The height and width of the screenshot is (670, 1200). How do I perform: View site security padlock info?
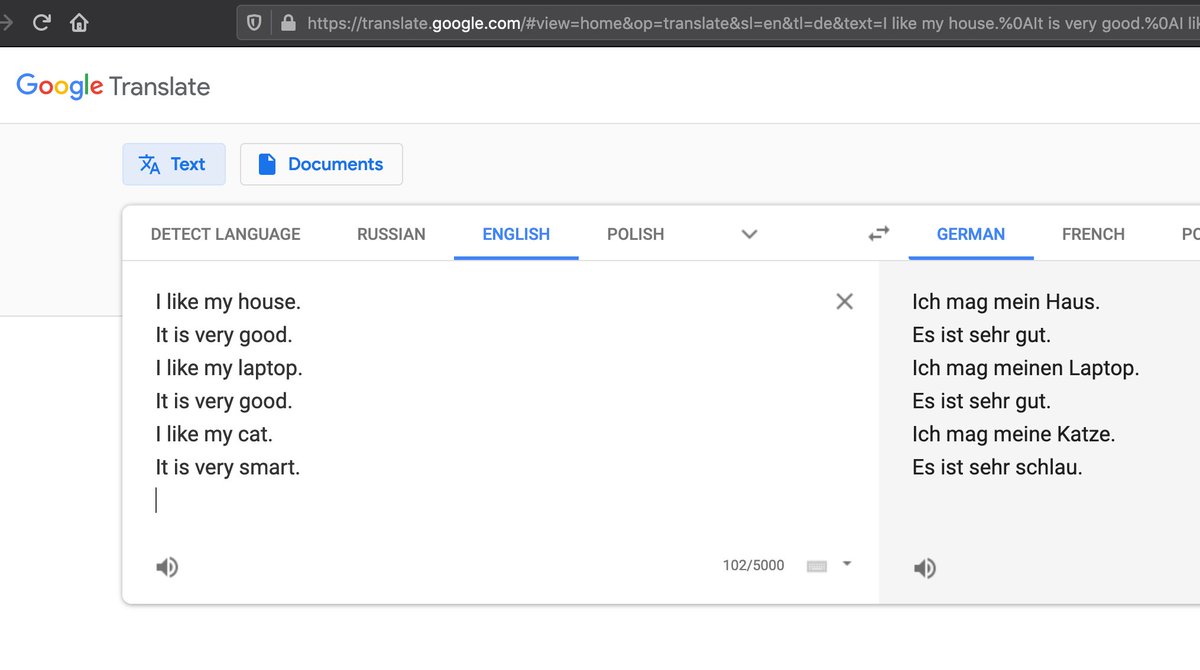289,22
